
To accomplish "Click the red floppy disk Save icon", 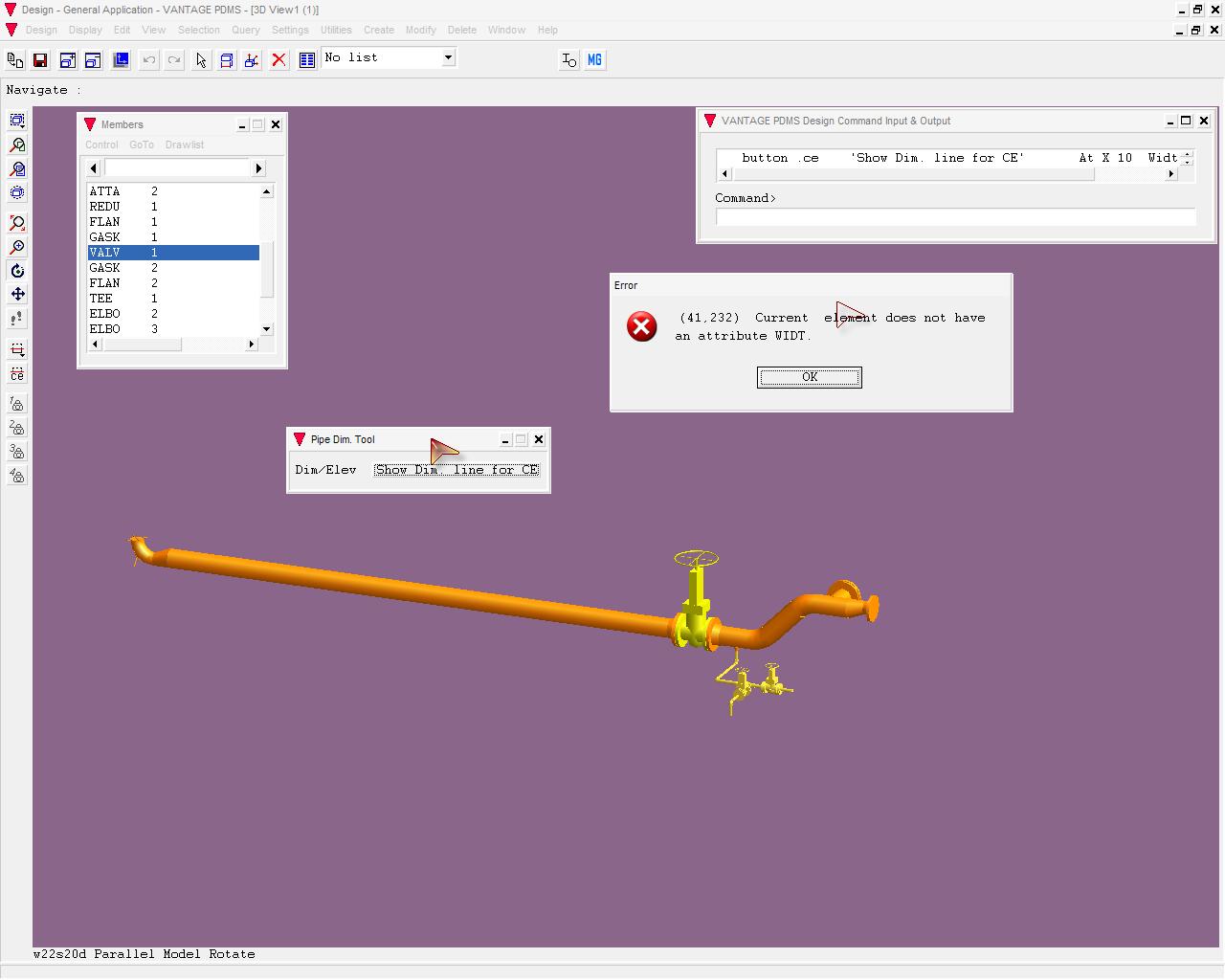I will (x=40, y=60).
